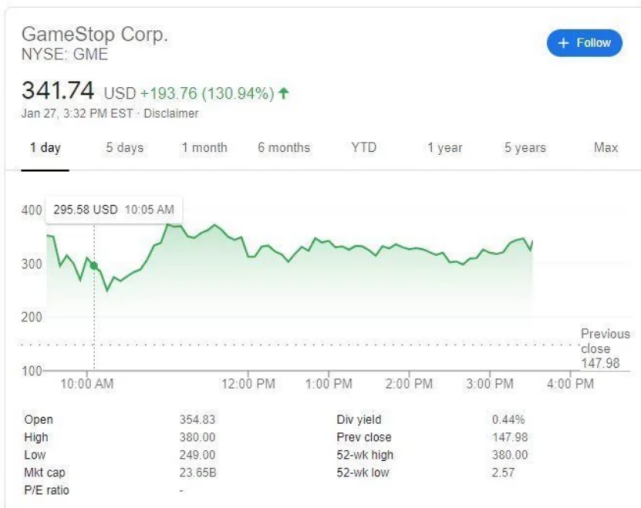Click the green up arrow beside percentage change
Screen dimensions: 641x508
pos(284,93)
